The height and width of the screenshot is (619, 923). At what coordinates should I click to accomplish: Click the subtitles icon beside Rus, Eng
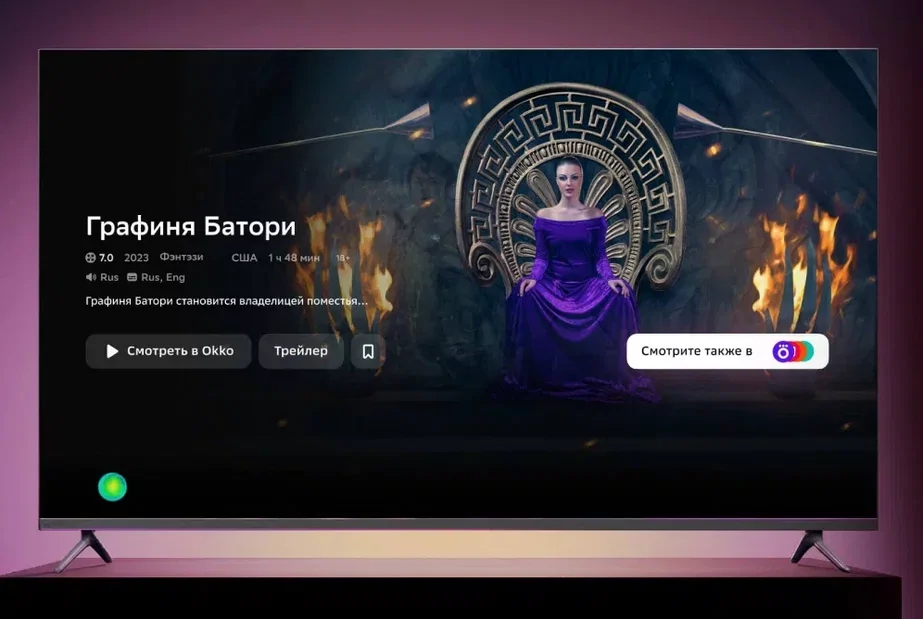(x=132, y=277)
